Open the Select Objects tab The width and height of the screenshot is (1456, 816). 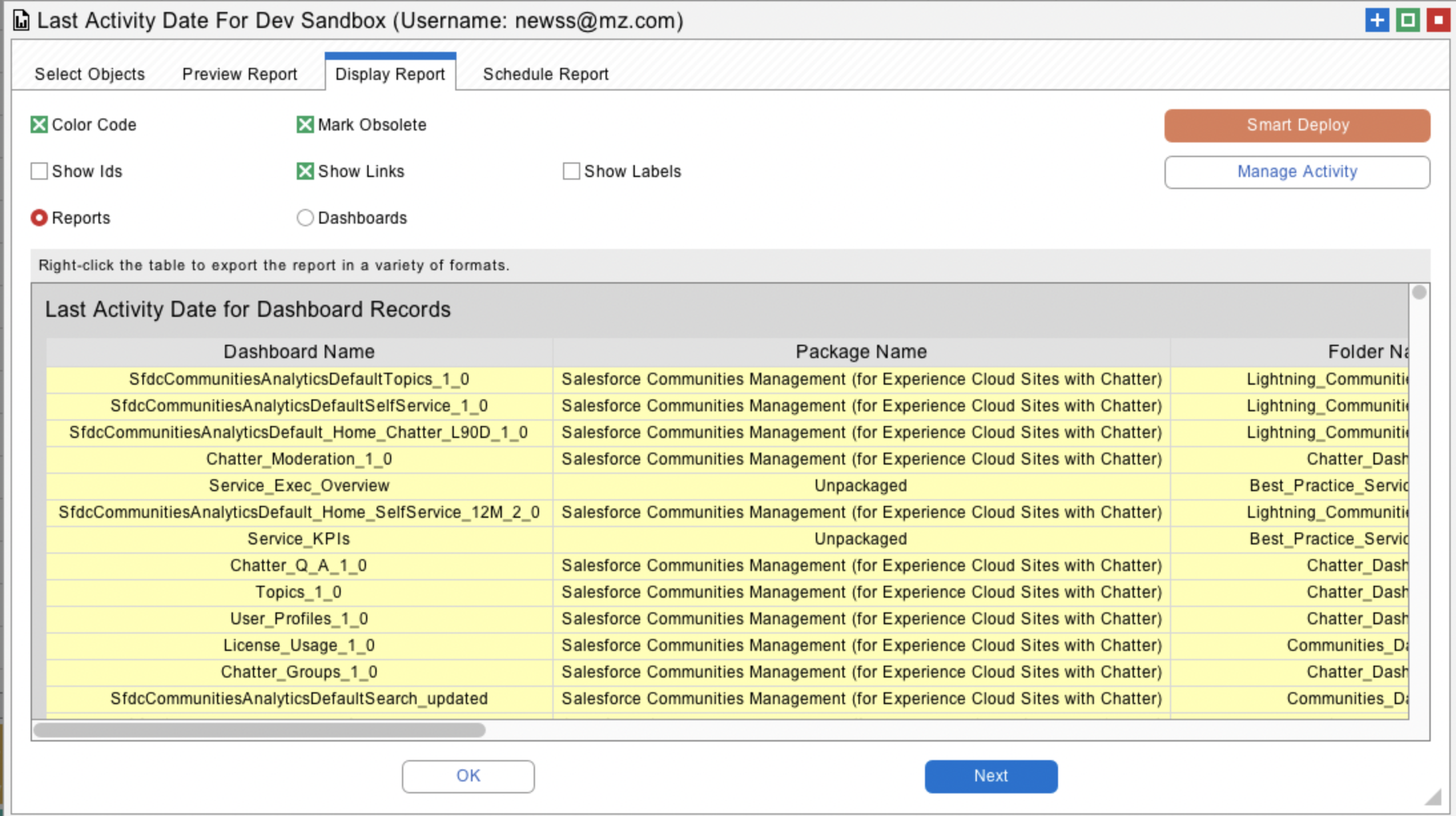pos(89,74)
